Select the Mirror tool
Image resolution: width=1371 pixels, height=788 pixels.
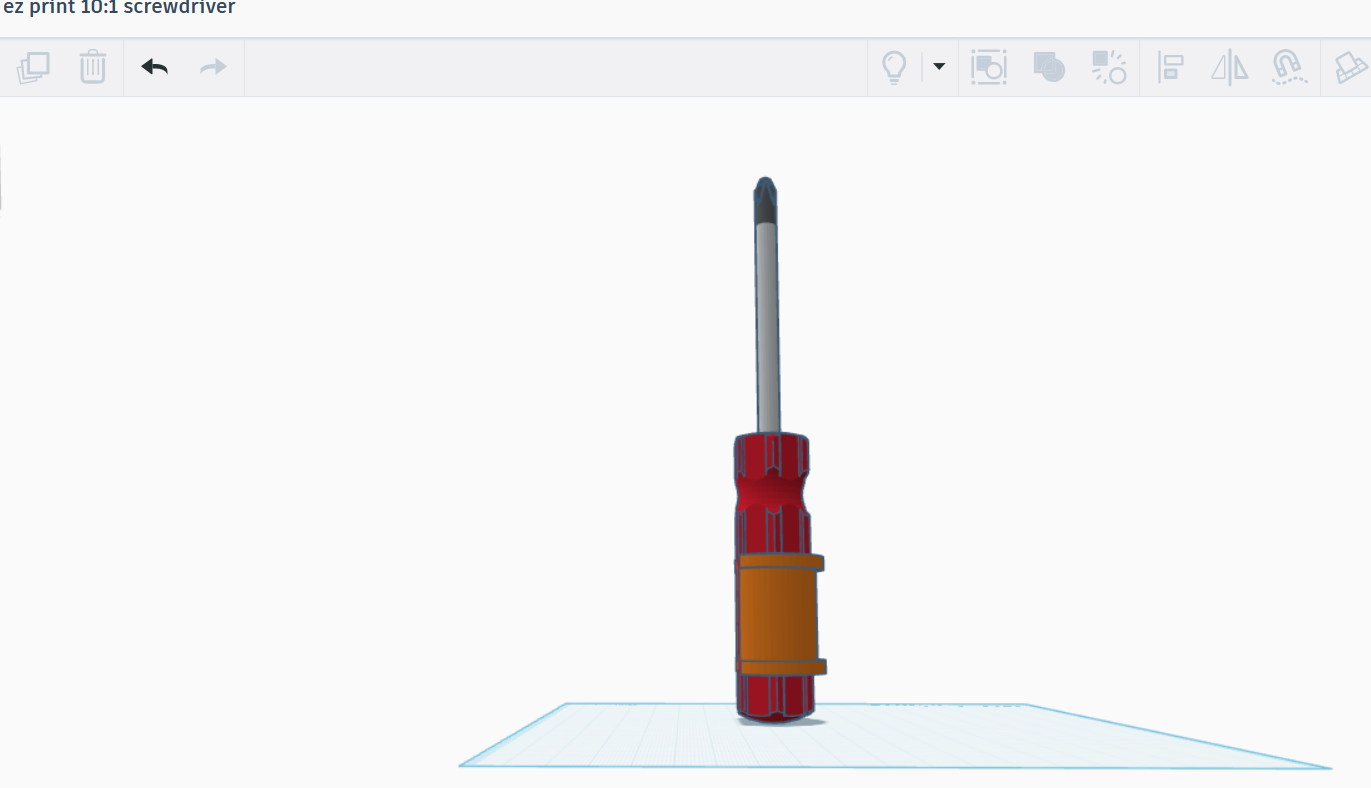(1229, 67)
